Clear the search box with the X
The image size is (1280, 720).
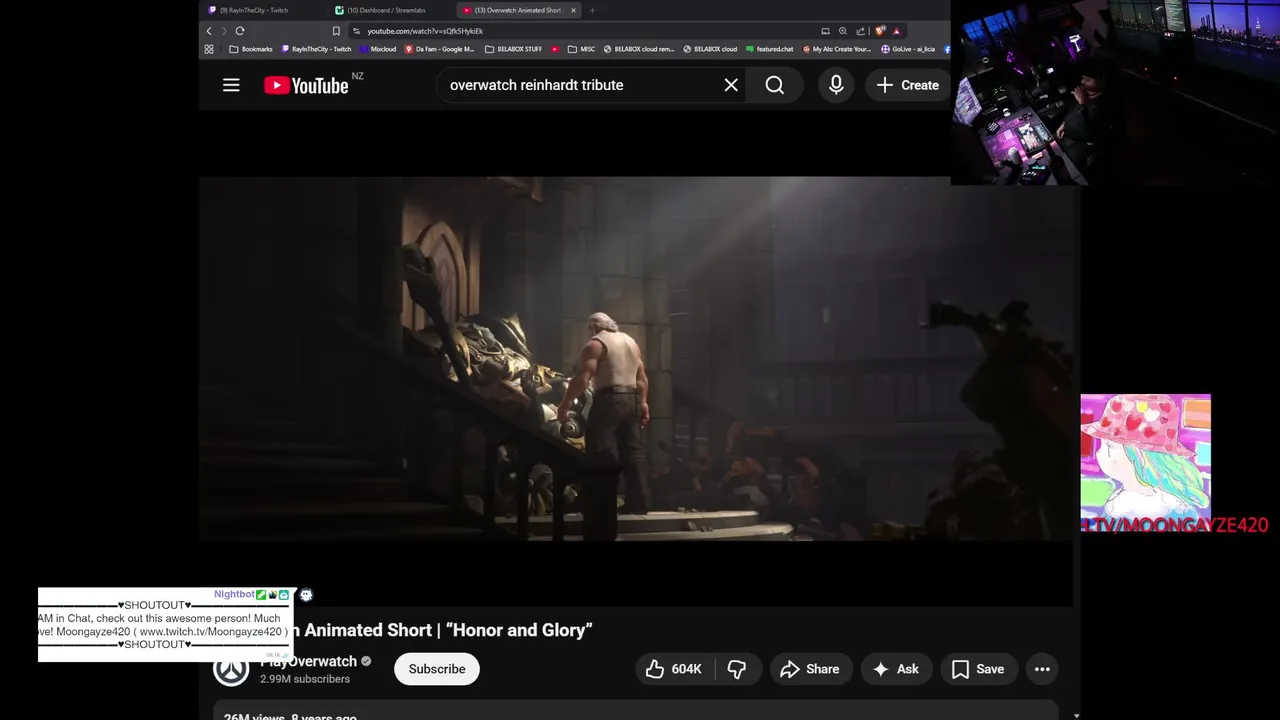coord(731,85)
